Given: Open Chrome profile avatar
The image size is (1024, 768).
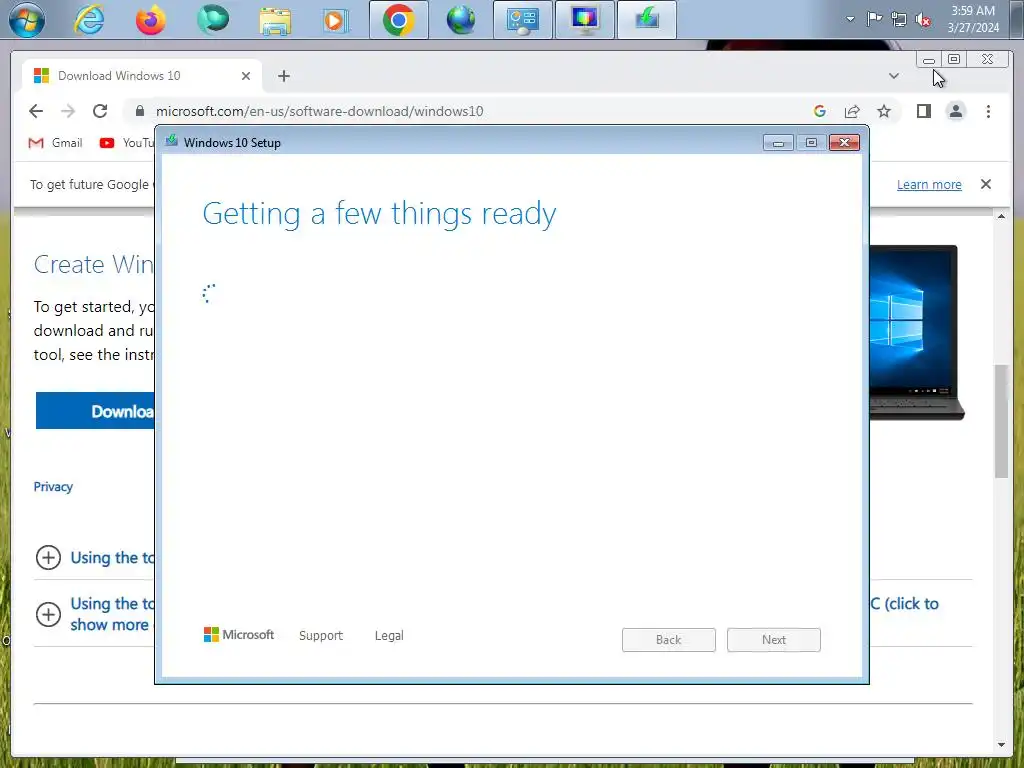Looking at the screenshot, I should [955, 111].
